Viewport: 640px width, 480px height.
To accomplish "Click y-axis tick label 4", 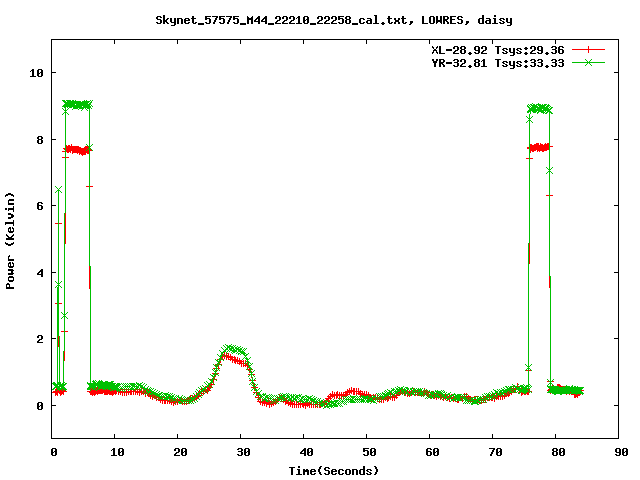I will (40, 273).
